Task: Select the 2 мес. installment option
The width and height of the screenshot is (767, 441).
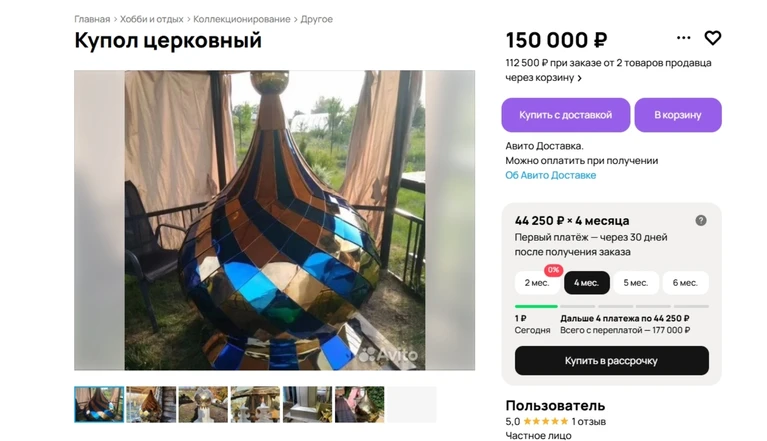Action: (537, 283)
